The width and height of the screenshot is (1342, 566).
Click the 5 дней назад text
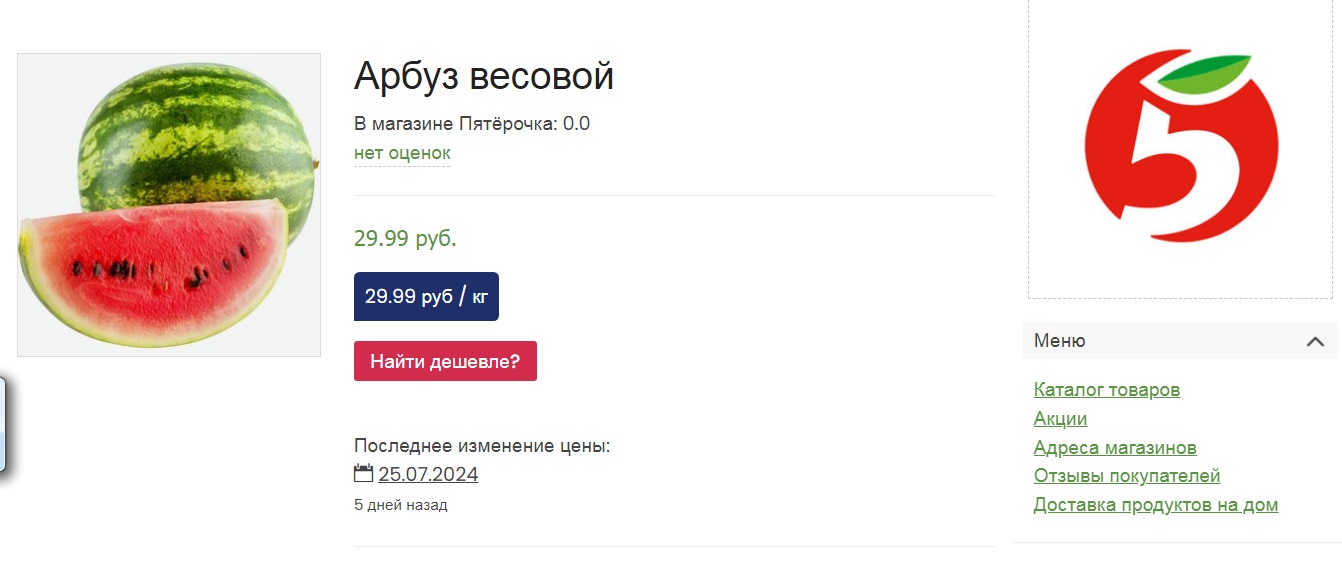[x=400, y=505]
